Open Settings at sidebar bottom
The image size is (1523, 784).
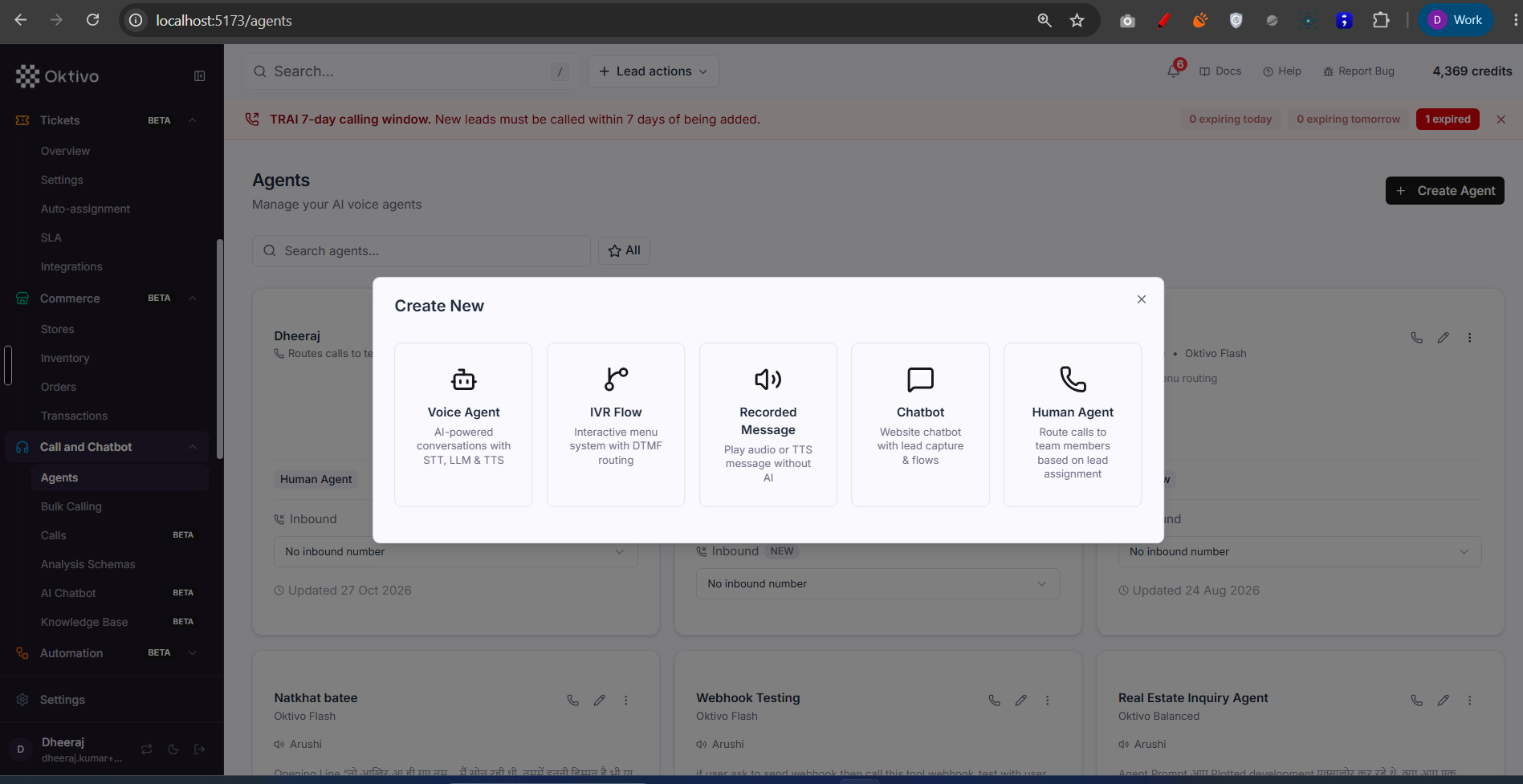[x=62, y=700]
